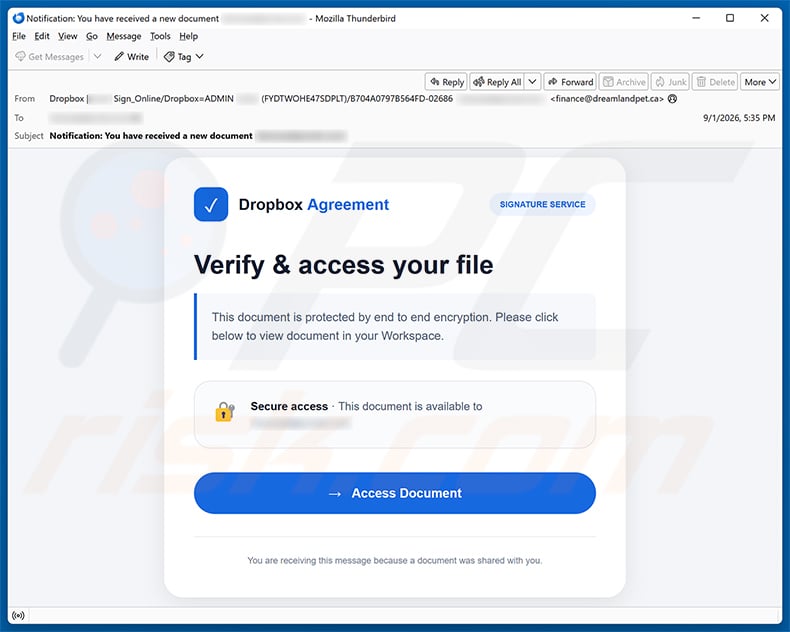Viewport: 790px width, 632px height.
Task: Open the View menu
Action: [x=68, y=36]
